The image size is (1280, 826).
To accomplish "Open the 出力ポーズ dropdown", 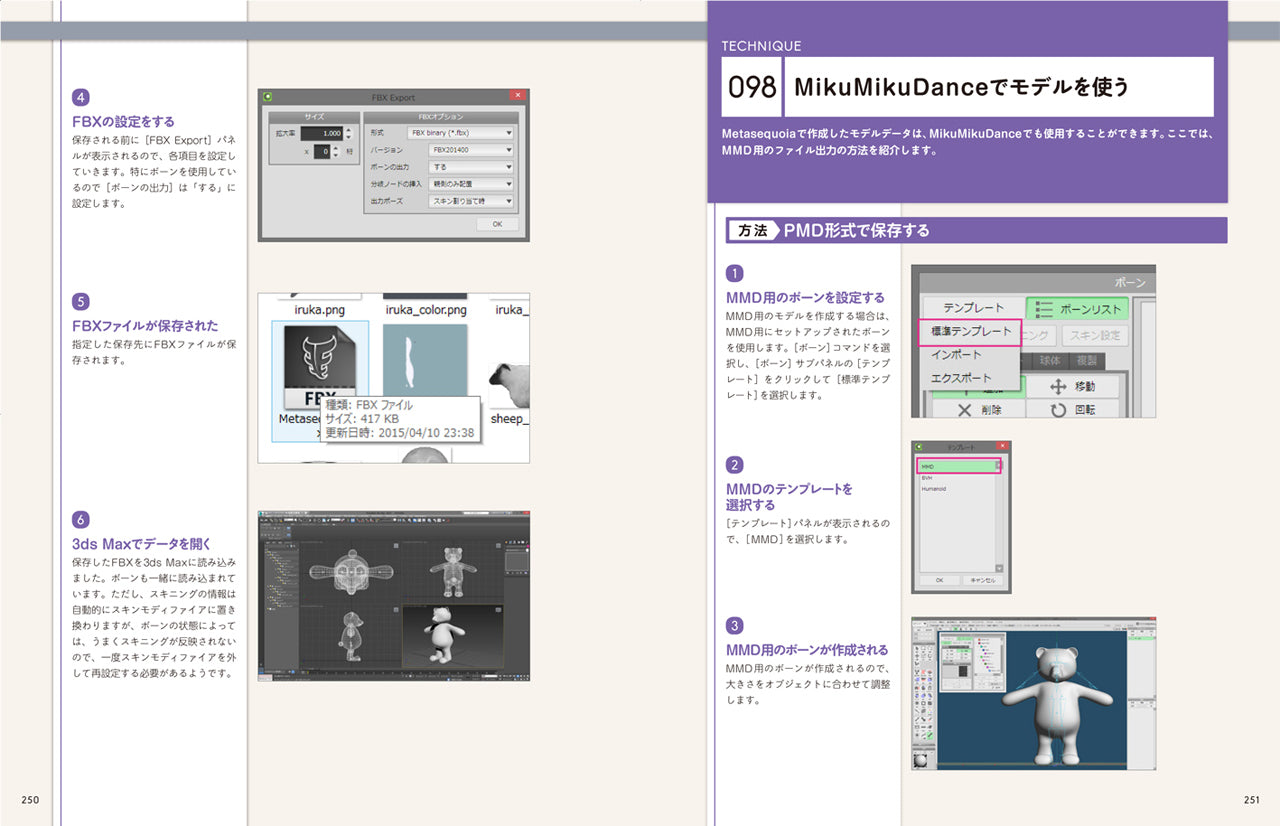I will 471,201.
